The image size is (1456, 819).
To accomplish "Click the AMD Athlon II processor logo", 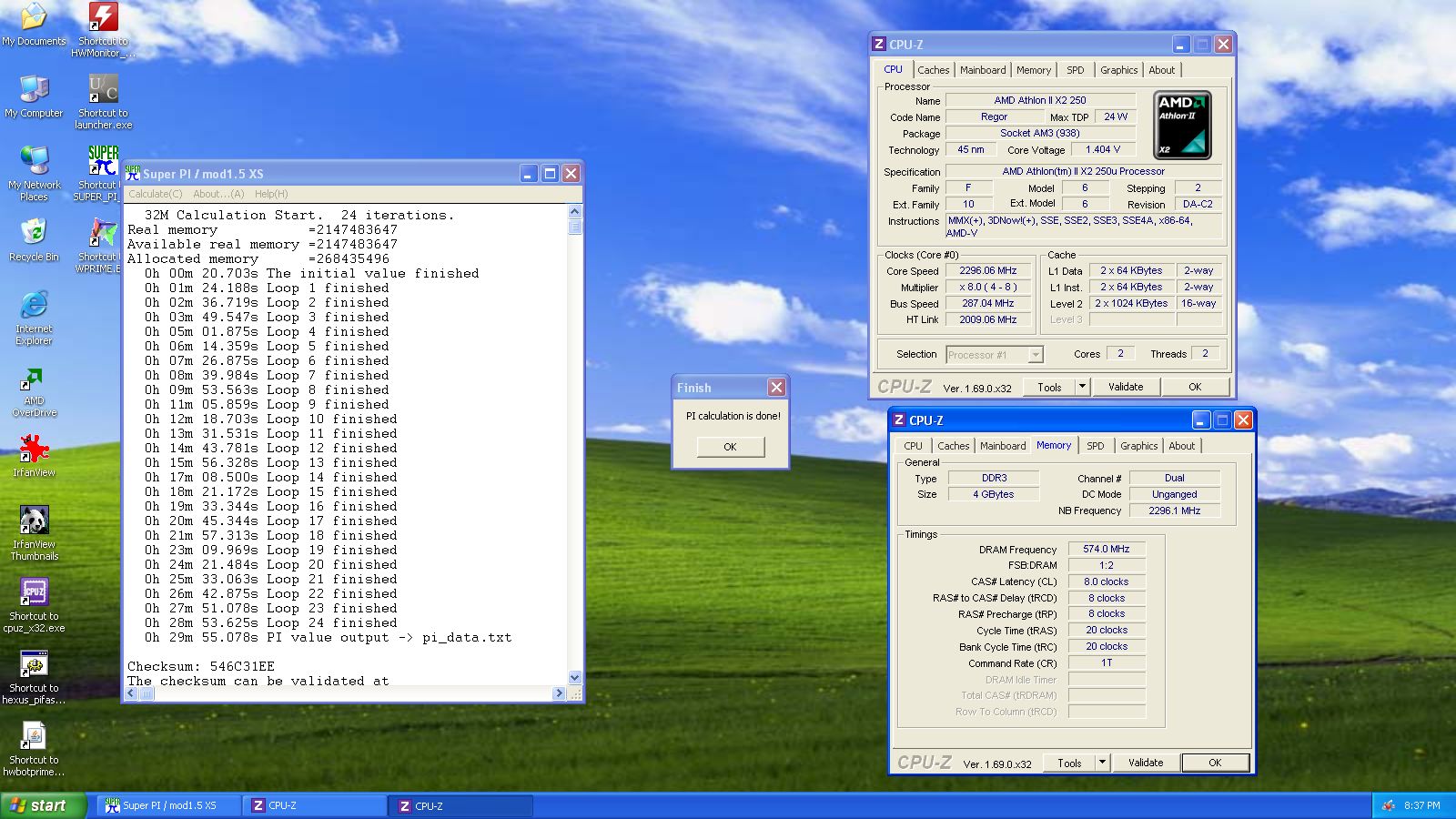I will (x=1182, y=125).
